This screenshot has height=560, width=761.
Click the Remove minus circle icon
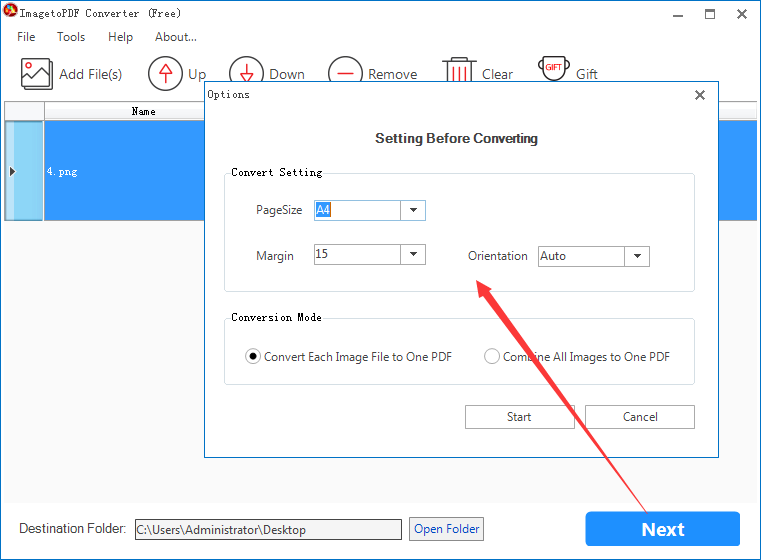pyautogui.click(x=346, y=69)
